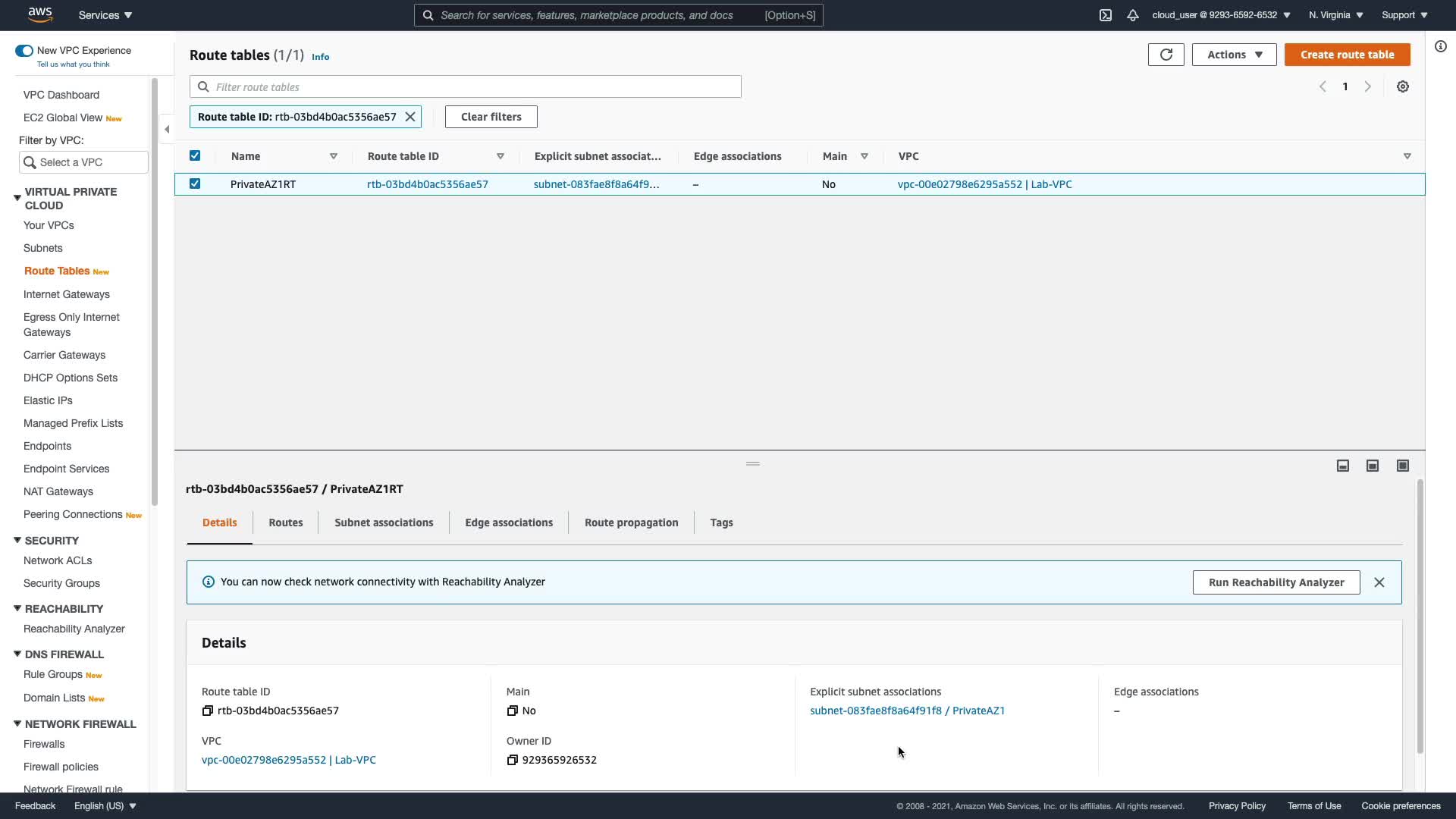
Task: Click the Filter route tables field
Action: tap(465, 86)
